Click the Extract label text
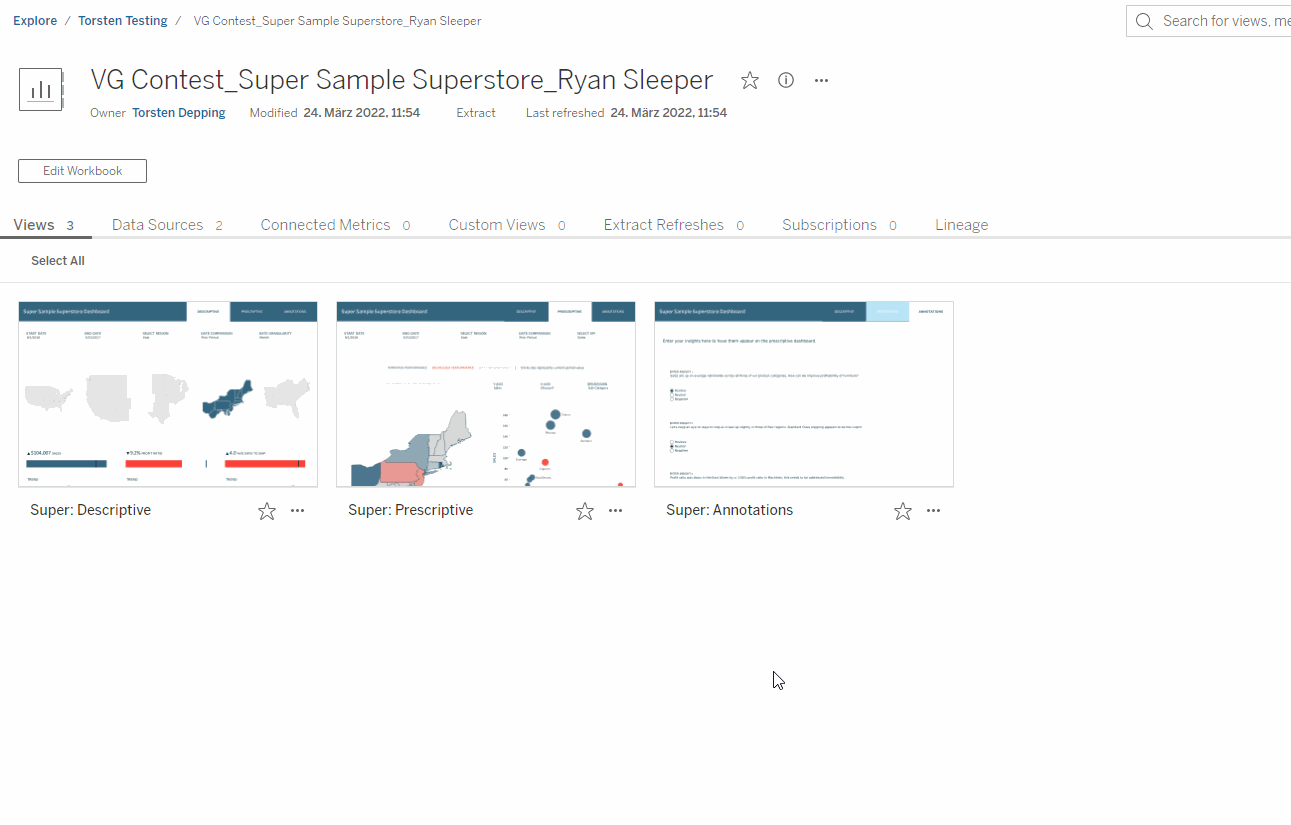 coord(476,113)
